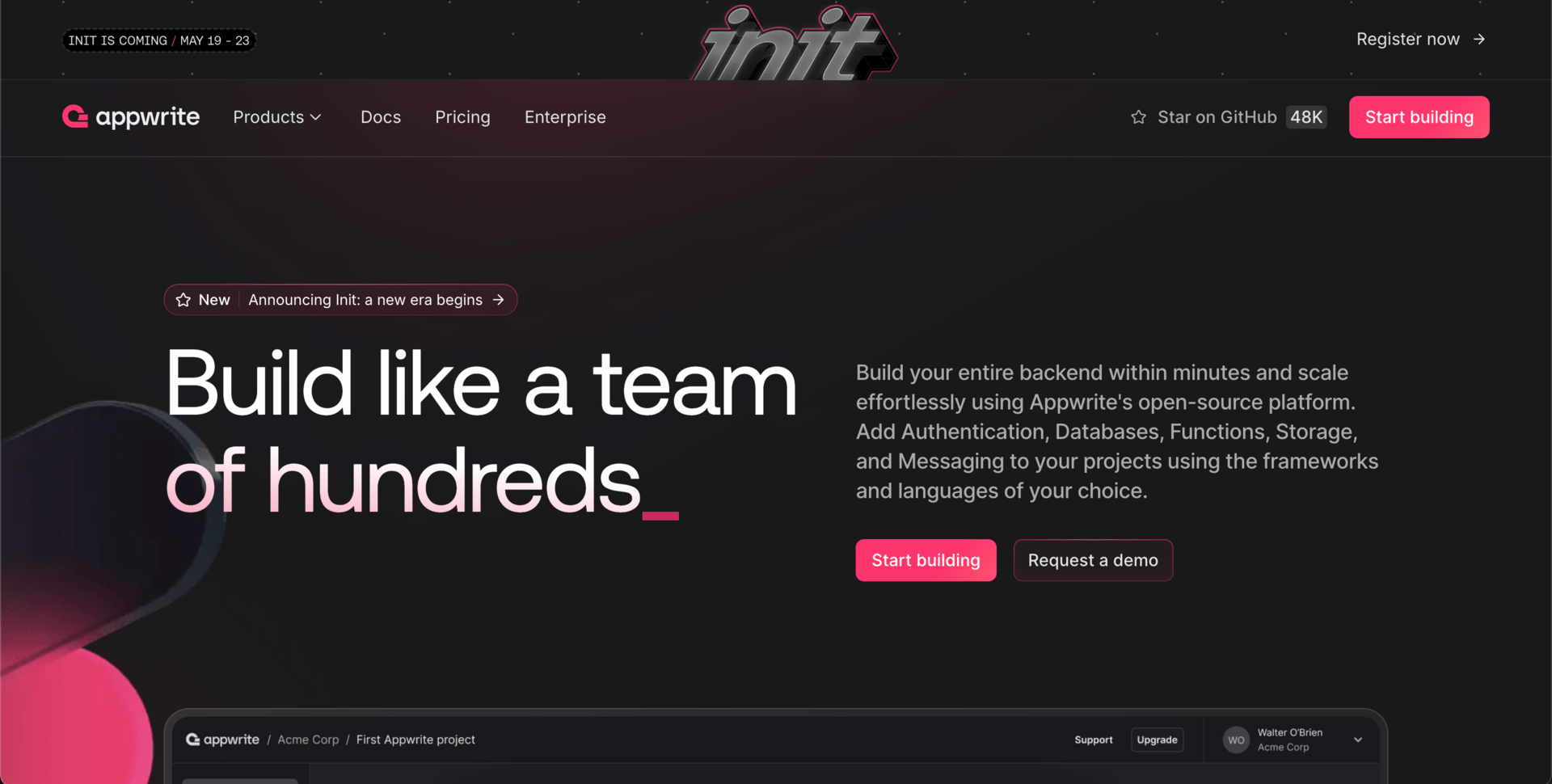Click the WO user avatar
Image resolution: width=1552 pixels, height=784 pixels.
tap(1236, 740)
